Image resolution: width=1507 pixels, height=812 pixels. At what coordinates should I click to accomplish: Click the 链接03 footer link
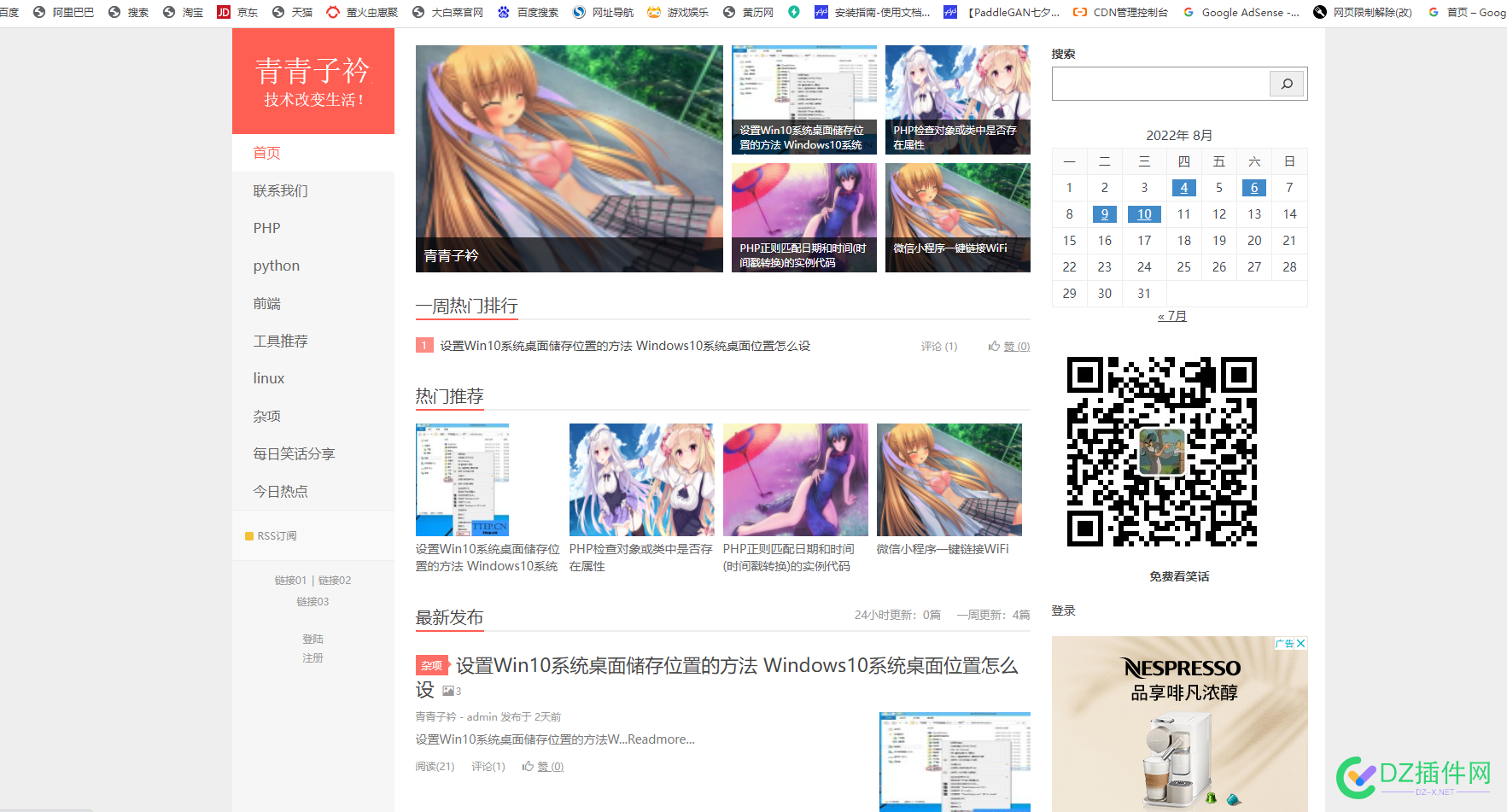point(312,601)
